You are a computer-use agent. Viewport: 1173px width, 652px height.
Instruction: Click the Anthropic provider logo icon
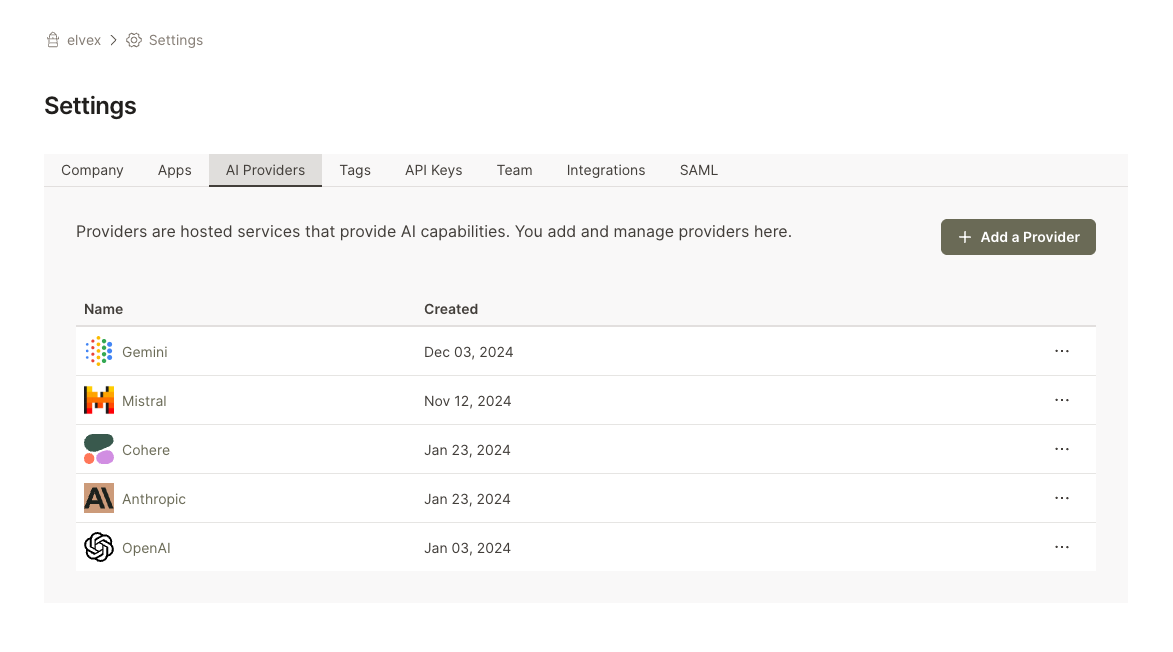(98, 499)
